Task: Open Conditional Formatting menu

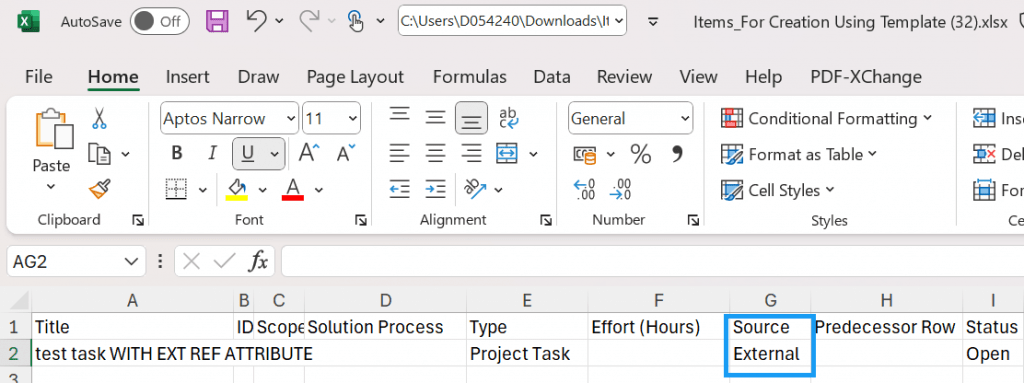Action: point(827,118)
